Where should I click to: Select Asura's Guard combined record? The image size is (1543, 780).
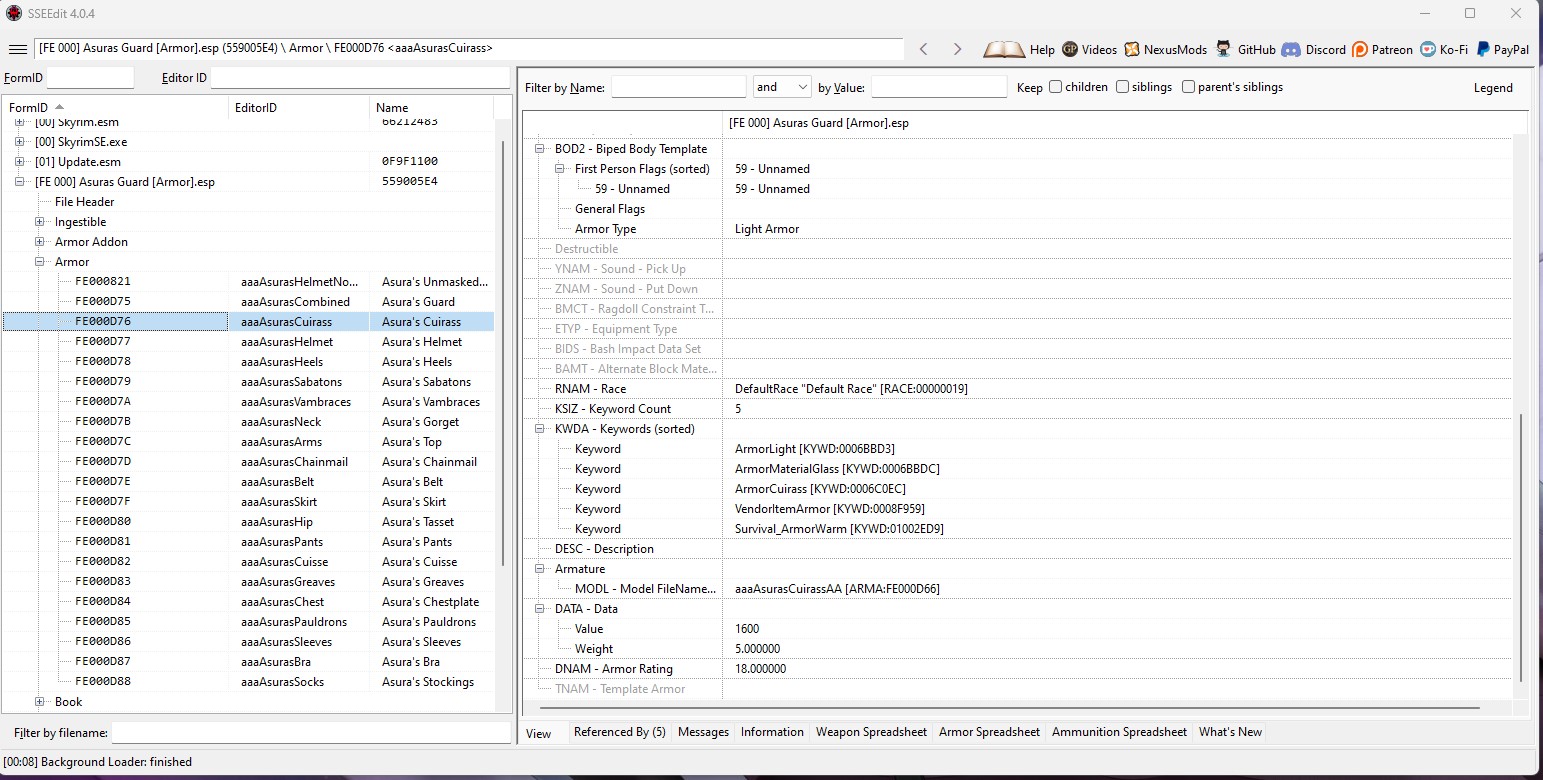[248, 302]
